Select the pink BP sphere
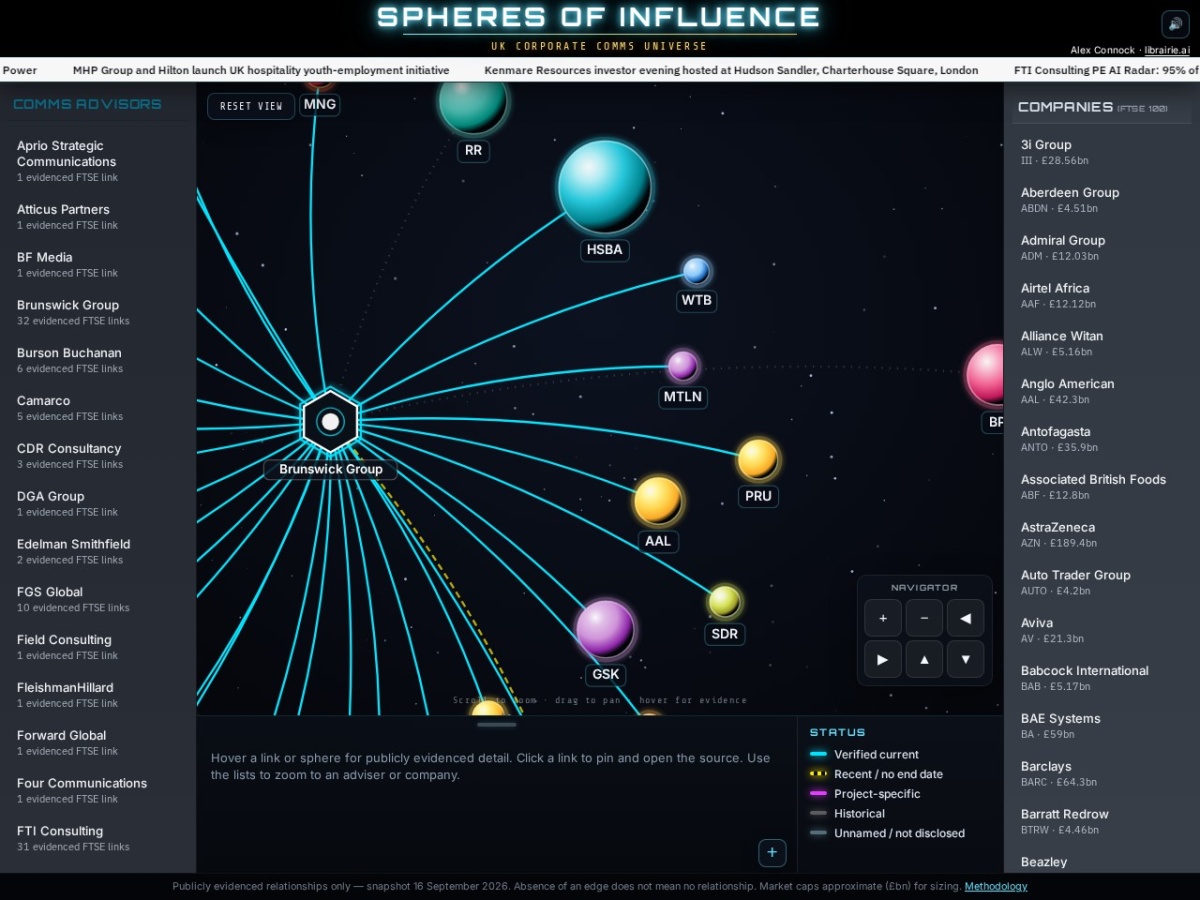The width and height of the screenshot is (1200, 900). click(x=985, y=375)
